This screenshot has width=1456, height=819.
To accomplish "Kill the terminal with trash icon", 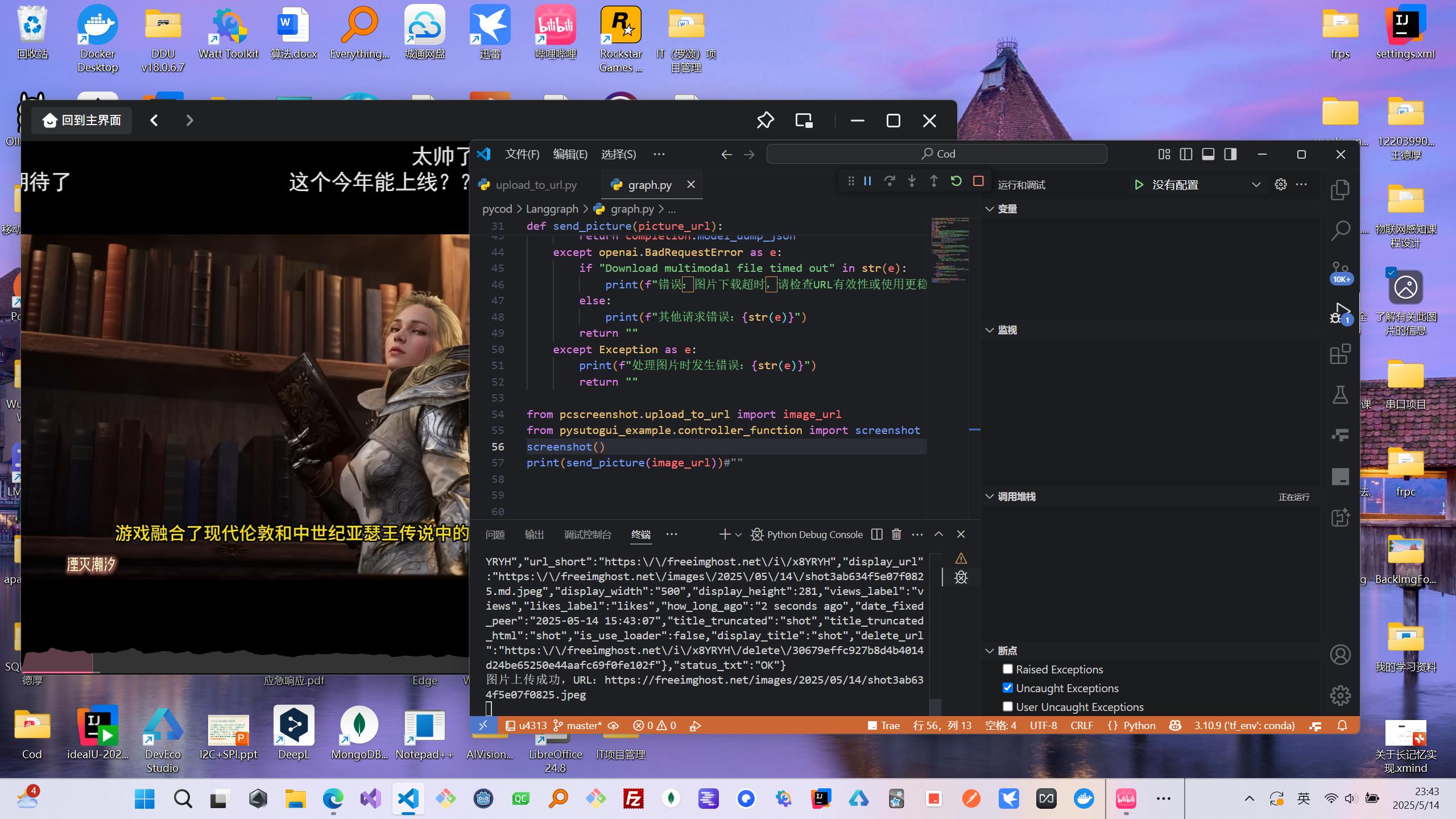I will (896, 534).
